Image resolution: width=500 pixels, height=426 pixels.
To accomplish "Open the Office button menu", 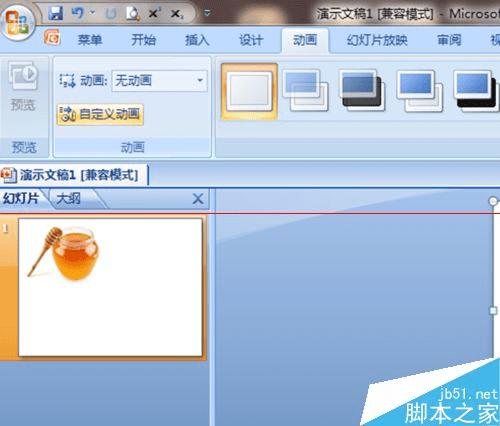I will (18, 23).
